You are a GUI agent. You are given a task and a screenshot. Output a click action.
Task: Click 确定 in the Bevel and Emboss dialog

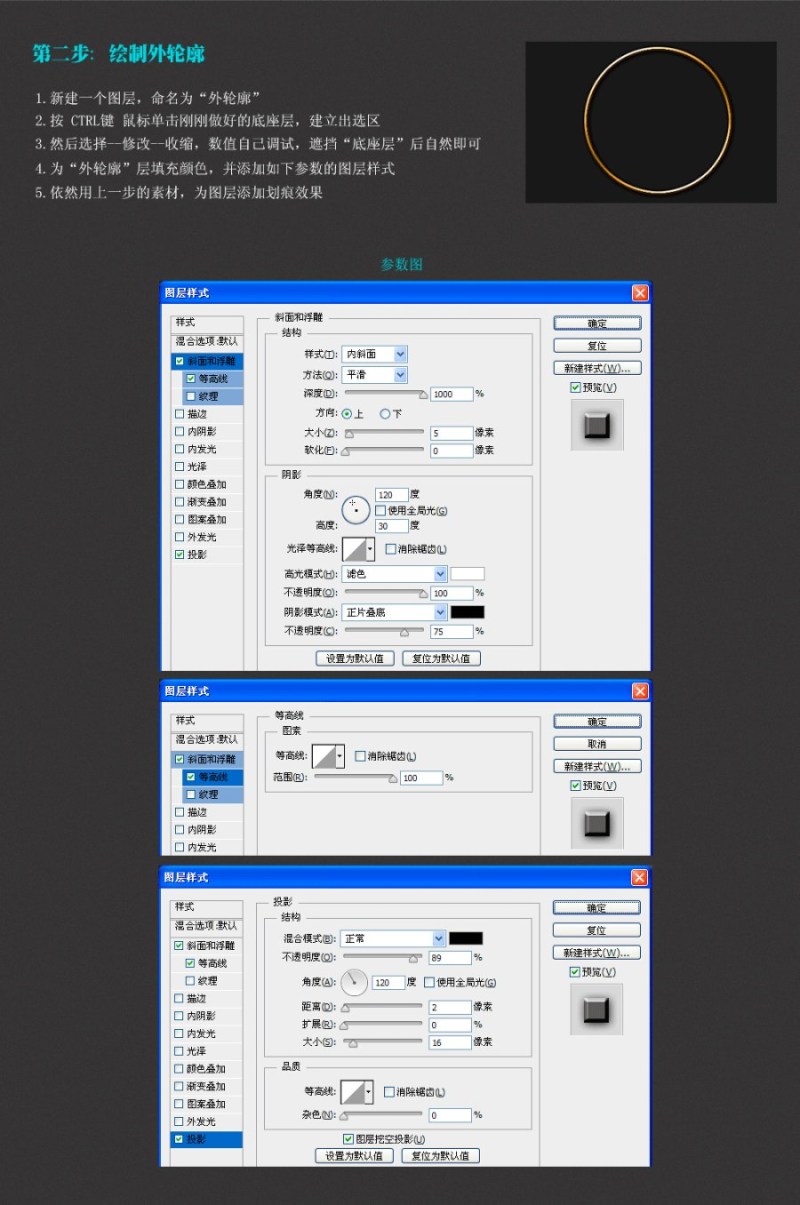[x=597, y=323]
